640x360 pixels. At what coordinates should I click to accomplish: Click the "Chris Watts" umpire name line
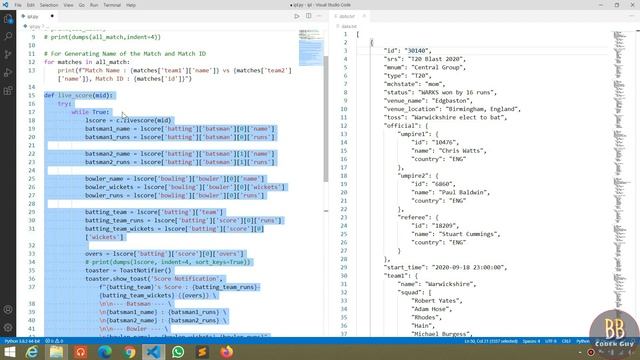449,151
